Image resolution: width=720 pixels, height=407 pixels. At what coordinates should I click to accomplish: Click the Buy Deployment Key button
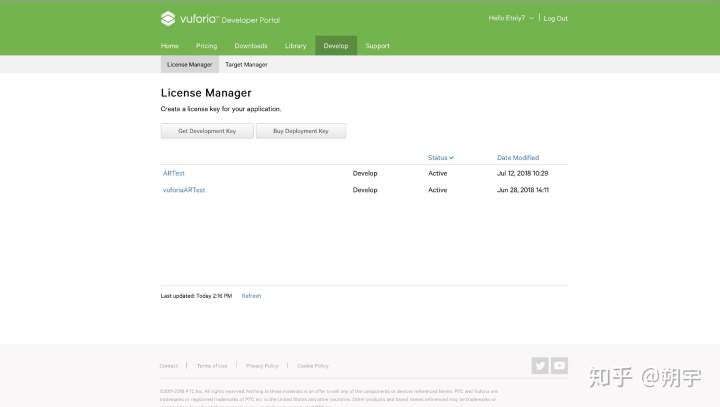pos(301,131)
